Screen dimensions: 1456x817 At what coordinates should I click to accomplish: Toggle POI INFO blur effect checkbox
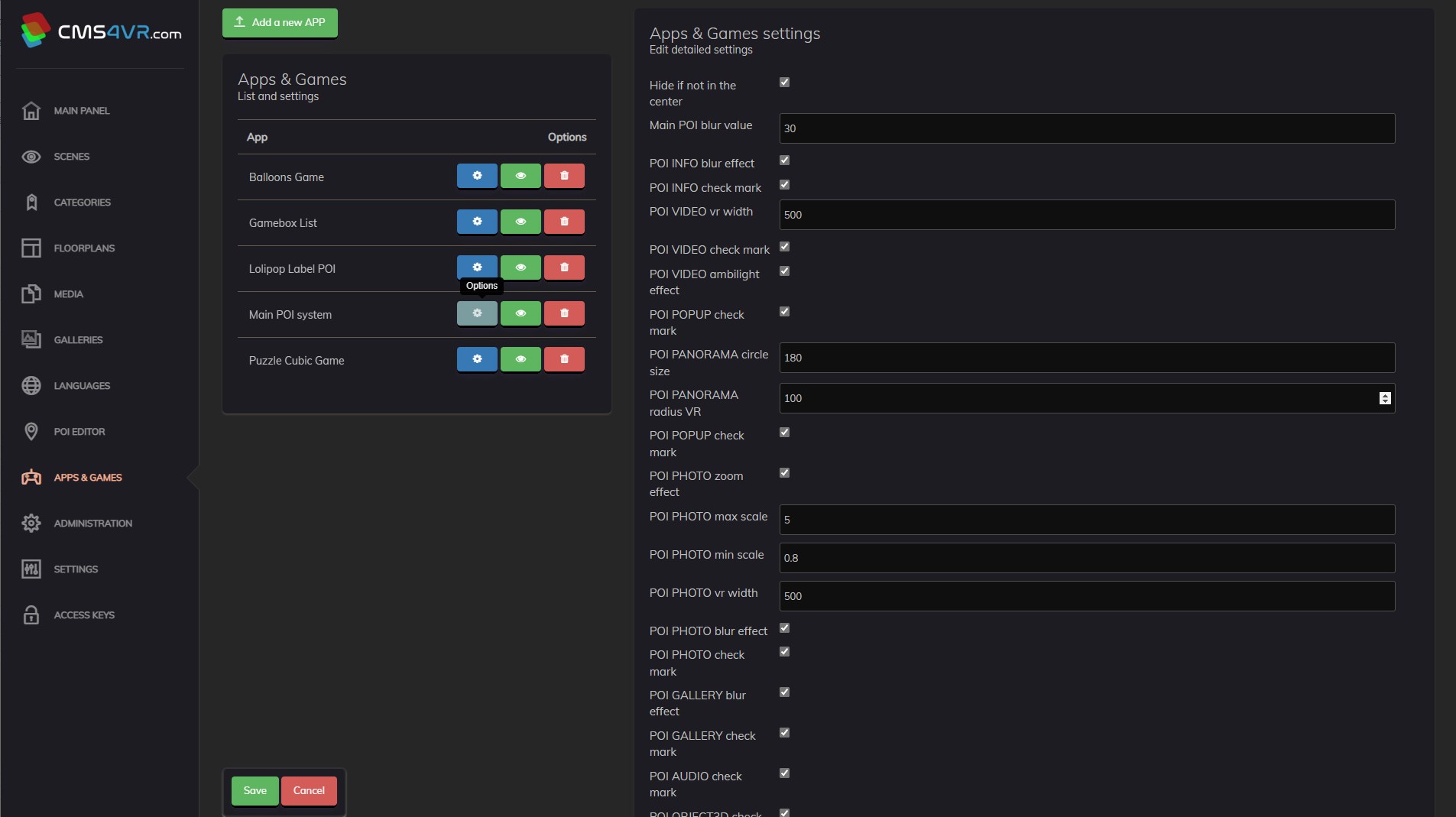pos(784,160)
